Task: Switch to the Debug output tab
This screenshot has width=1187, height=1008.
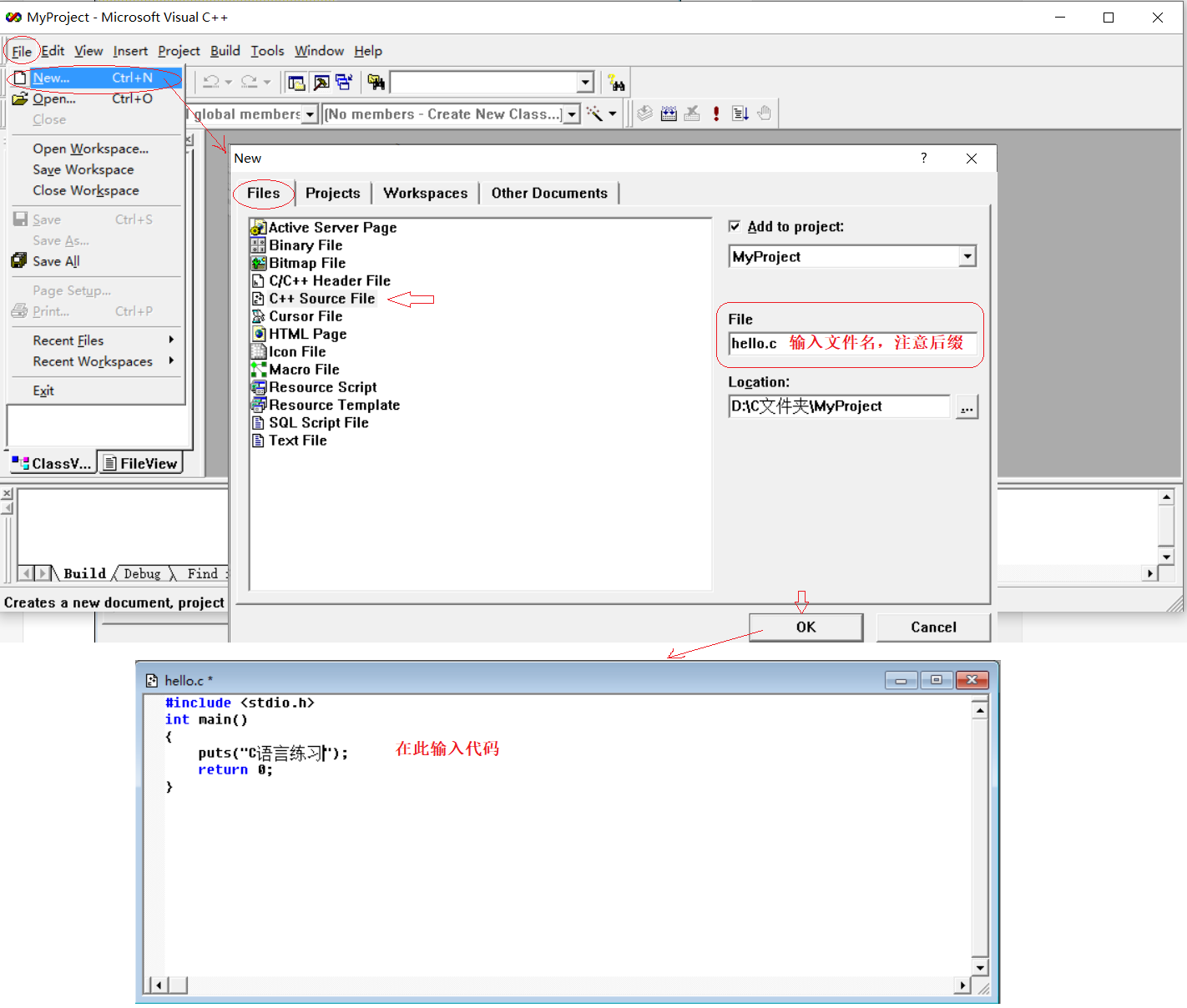Action: point(142,573)
